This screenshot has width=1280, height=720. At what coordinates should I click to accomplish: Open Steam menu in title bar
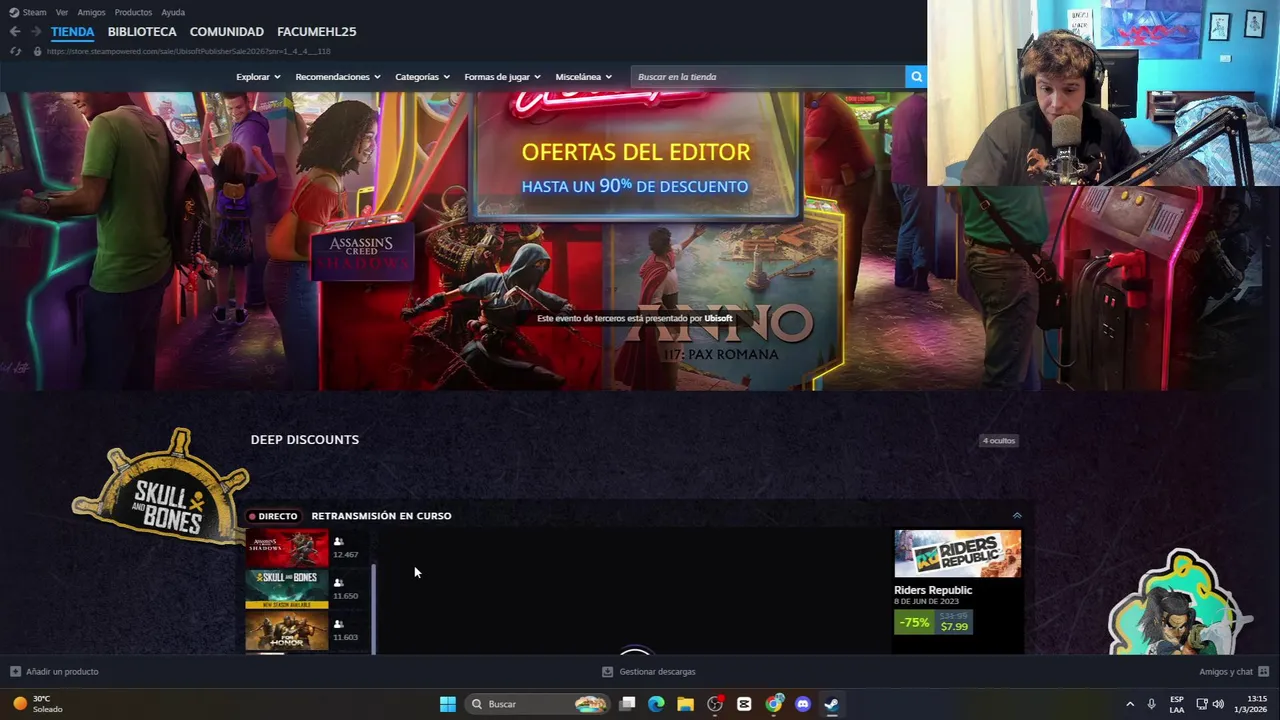28,12
